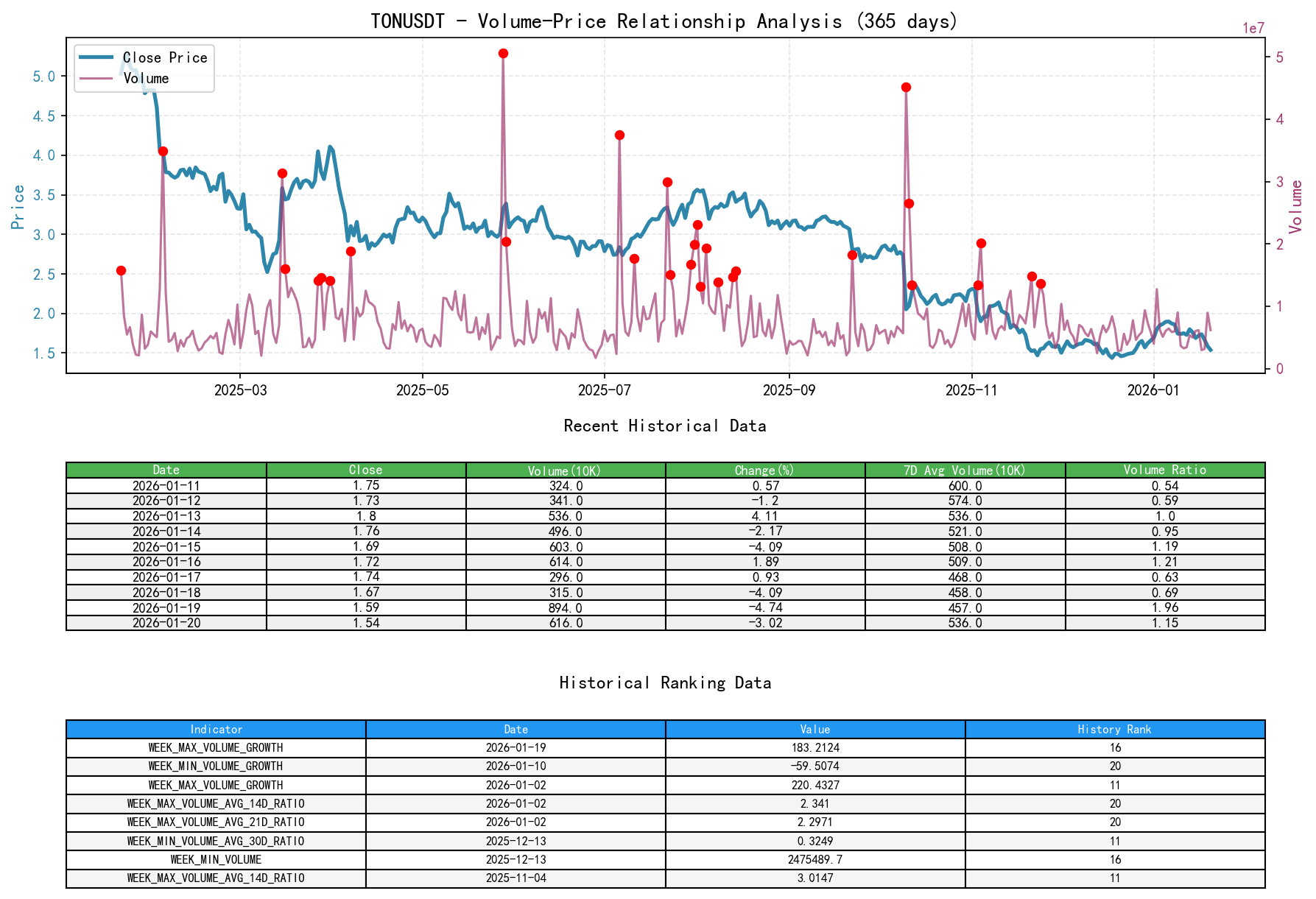Click the blue Close Price legend color sample
This screenshot has width=1316, height=899.
96,57
